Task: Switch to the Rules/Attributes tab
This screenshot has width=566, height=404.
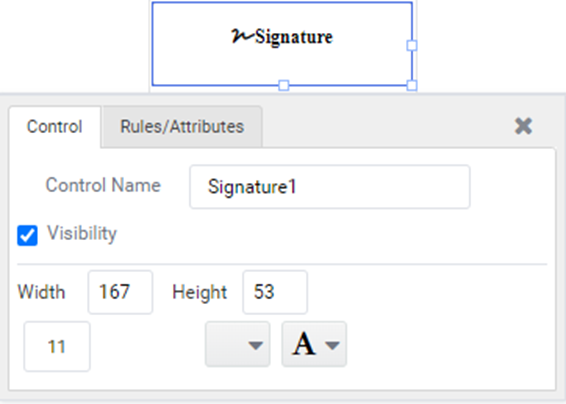Action: pyautogui.click(x=182, y=127)
